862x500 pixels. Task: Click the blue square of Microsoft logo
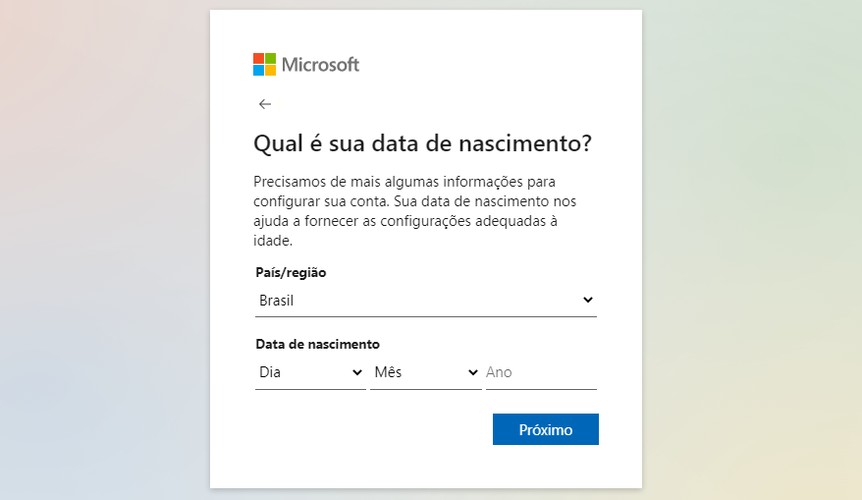(258, 70)
